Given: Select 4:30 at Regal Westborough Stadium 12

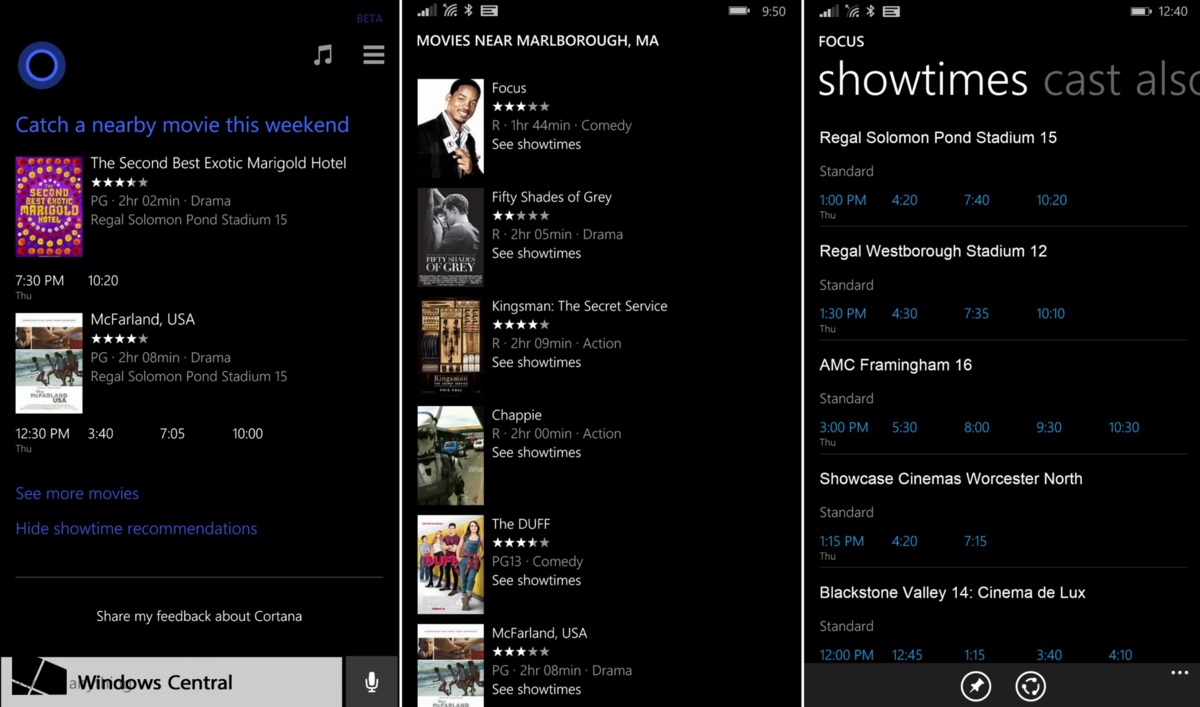Looking at the screenshot, I should (x=904, y=313).
